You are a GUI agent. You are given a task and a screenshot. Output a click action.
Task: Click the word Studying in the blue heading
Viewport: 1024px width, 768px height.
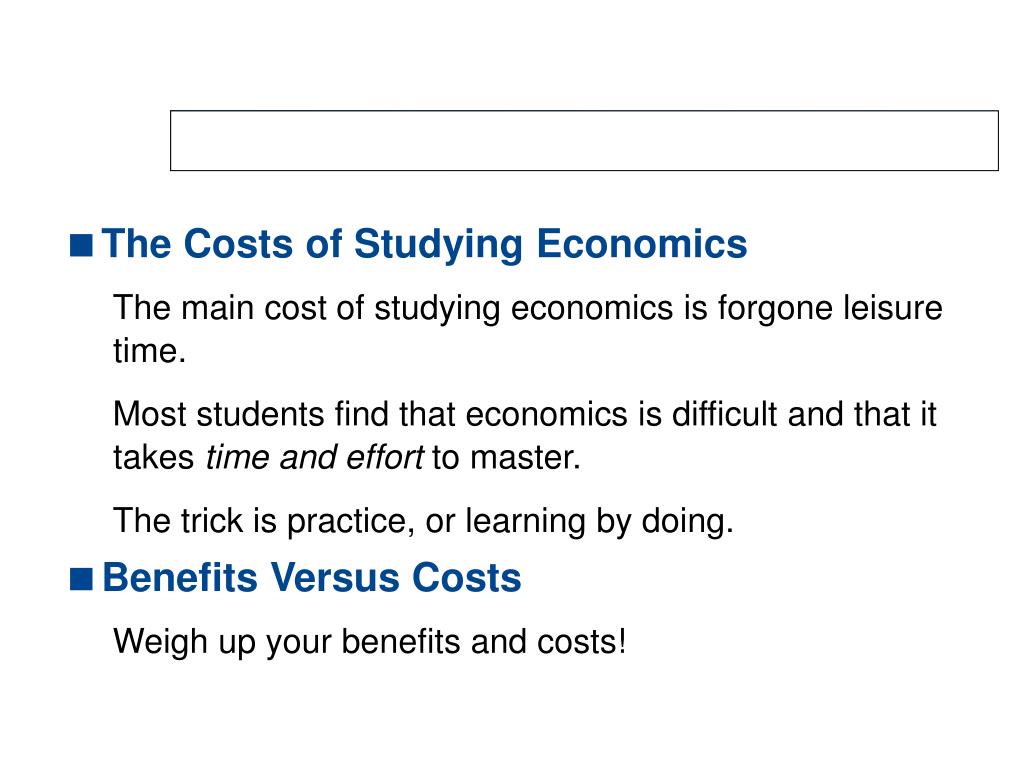(x=438, y=245)
